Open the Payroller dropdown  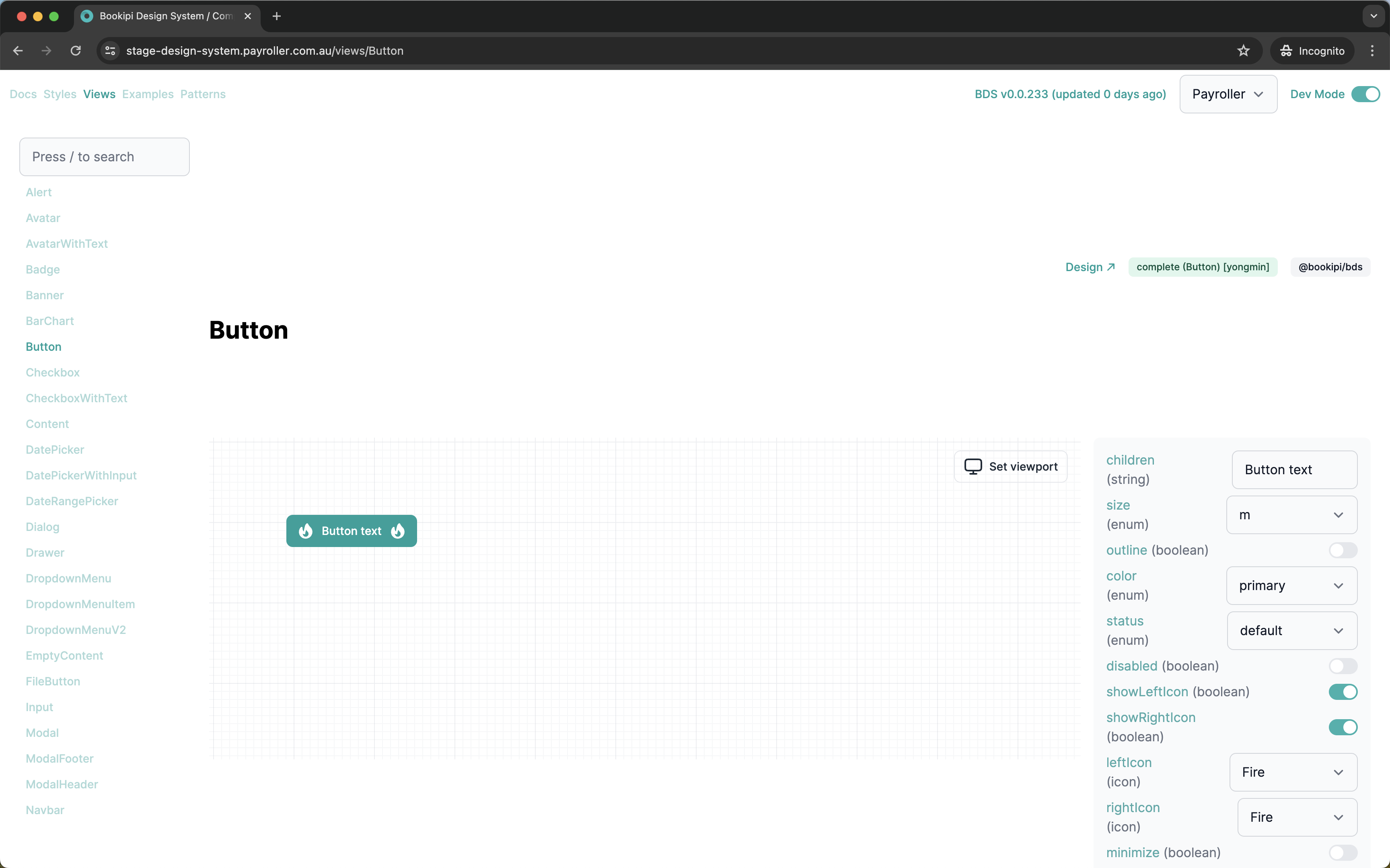[x=1228, y=94]
